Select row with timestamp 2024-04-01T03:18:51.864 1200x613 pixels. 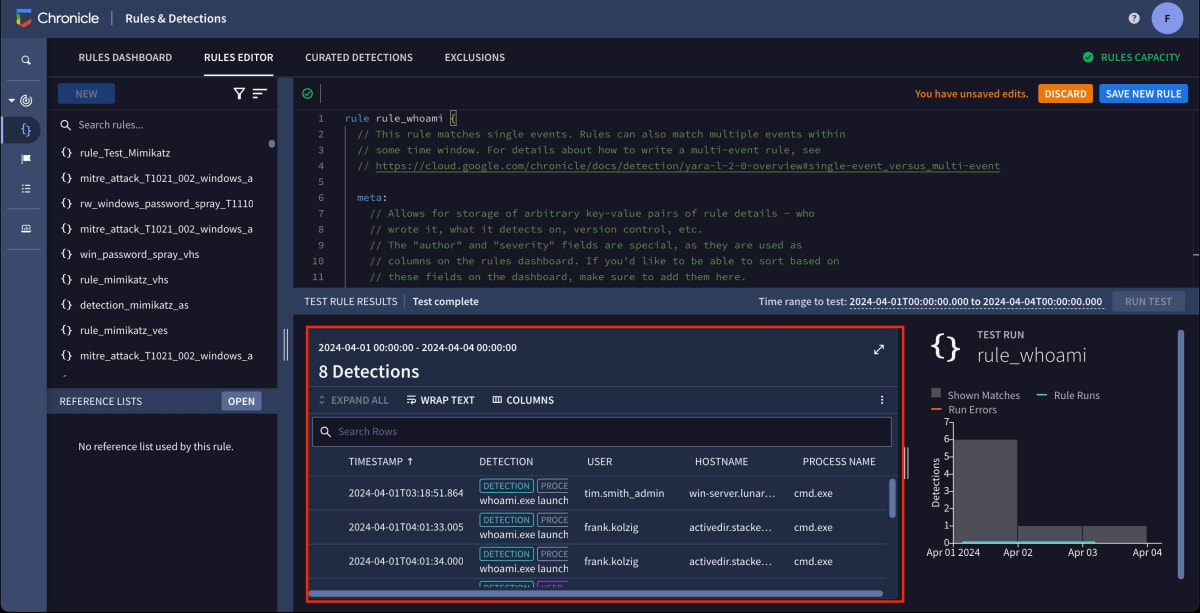click(x=597, y=493)
